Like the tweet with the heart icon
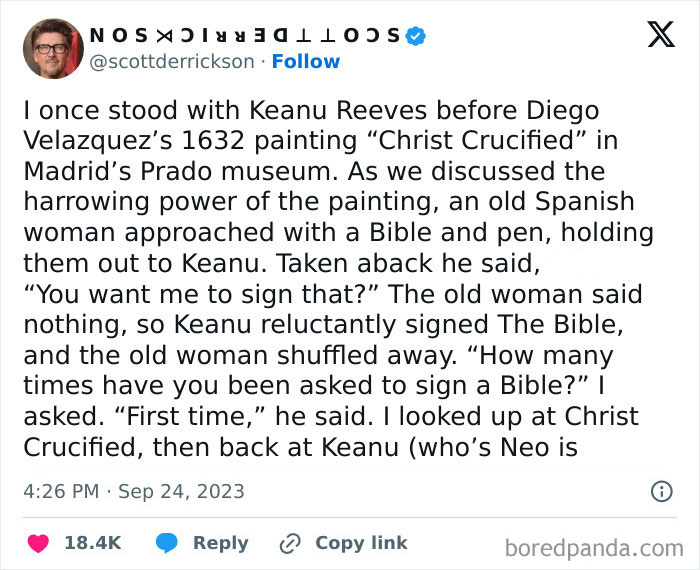This screenshot has width=700, height=570. coord(39,543)
